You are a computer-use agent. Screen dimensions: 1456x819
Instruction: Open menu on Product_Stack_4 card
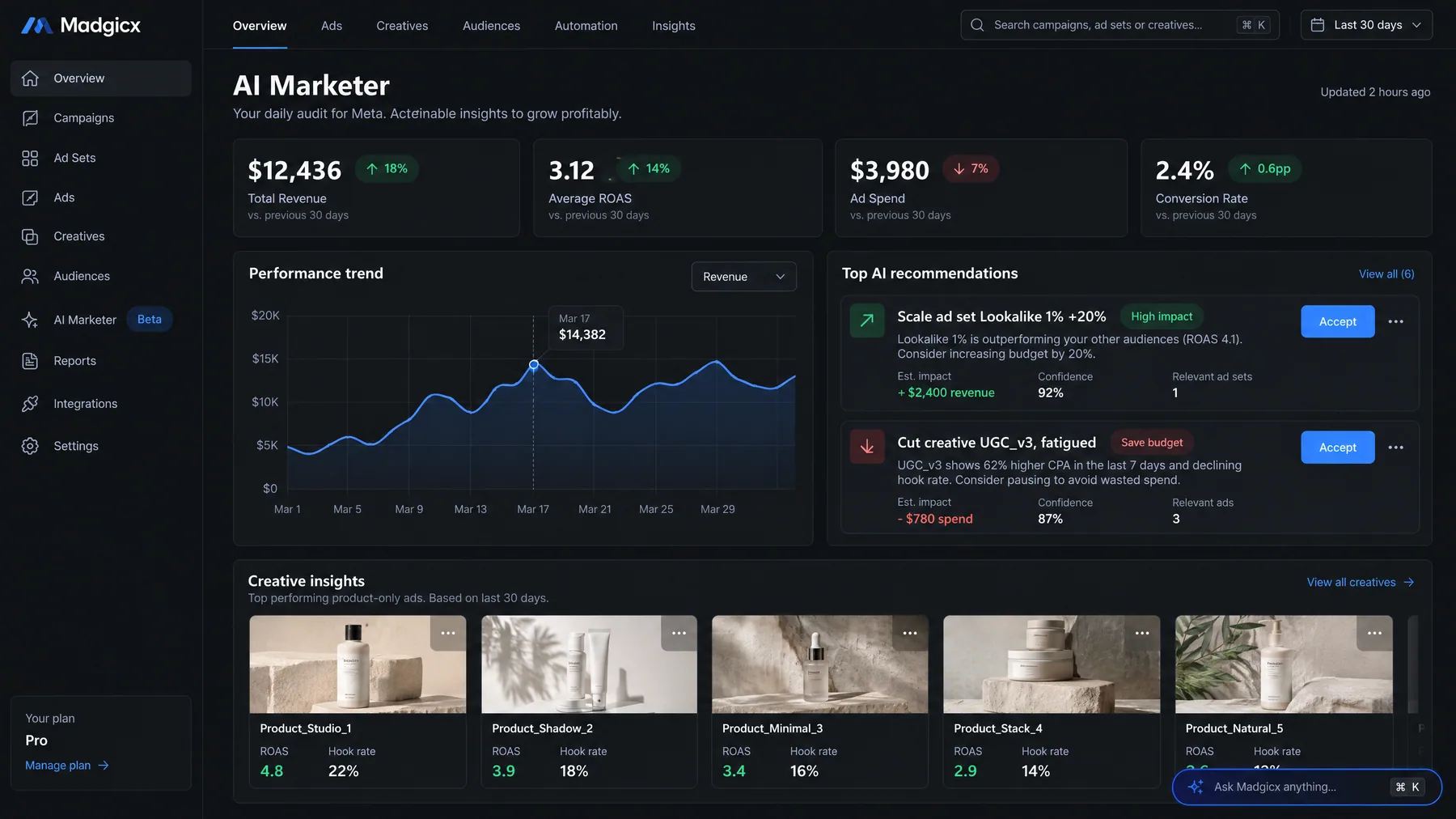click(1142, 633)
